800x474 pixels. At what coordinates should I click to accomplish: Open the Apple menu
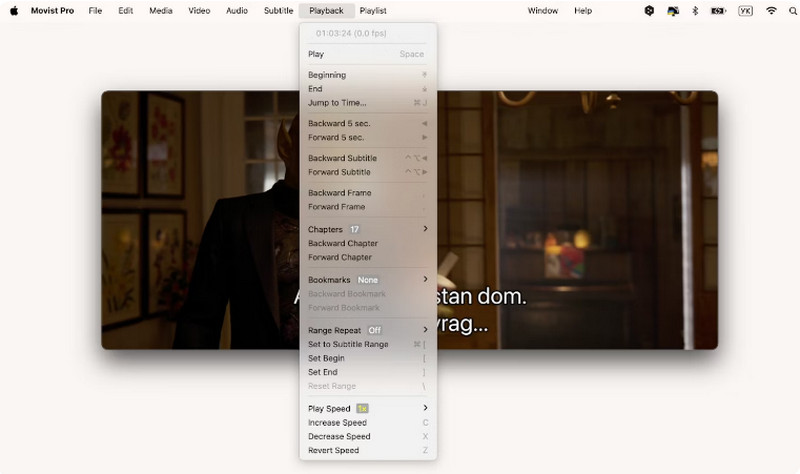pos(14,10)
